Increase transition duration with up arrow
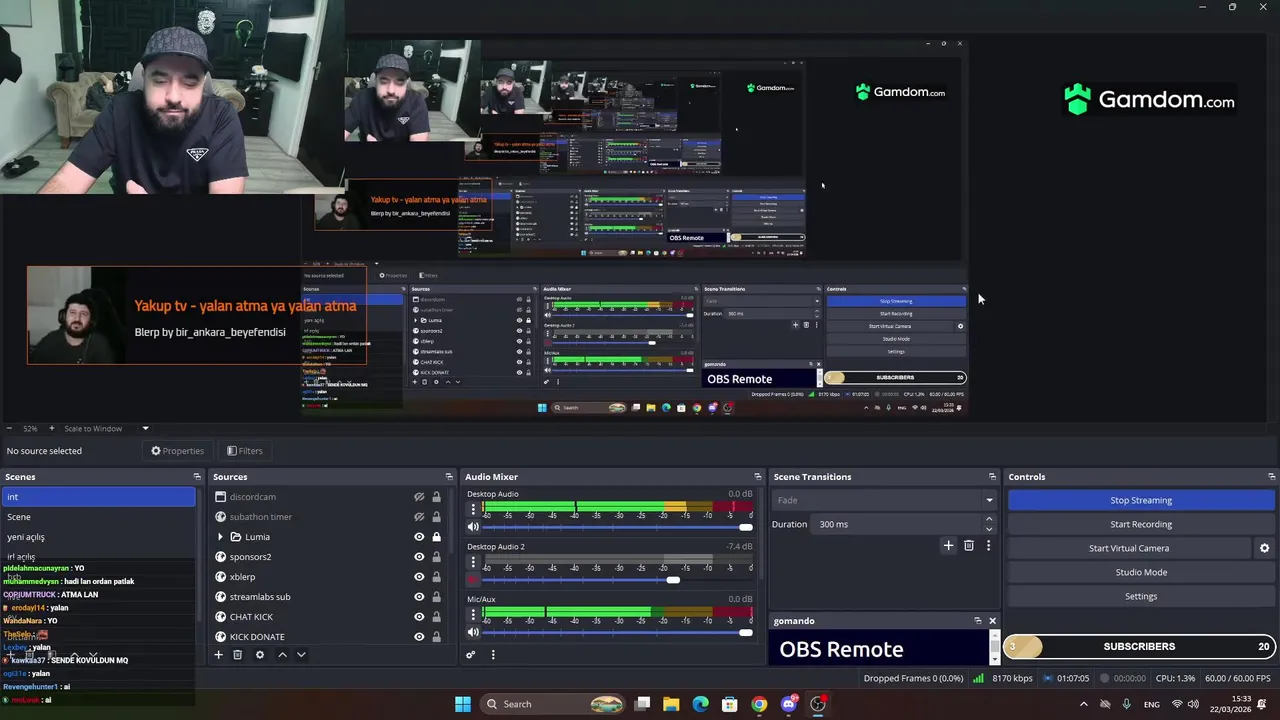The image size is (1280, 720). point(989,519)
